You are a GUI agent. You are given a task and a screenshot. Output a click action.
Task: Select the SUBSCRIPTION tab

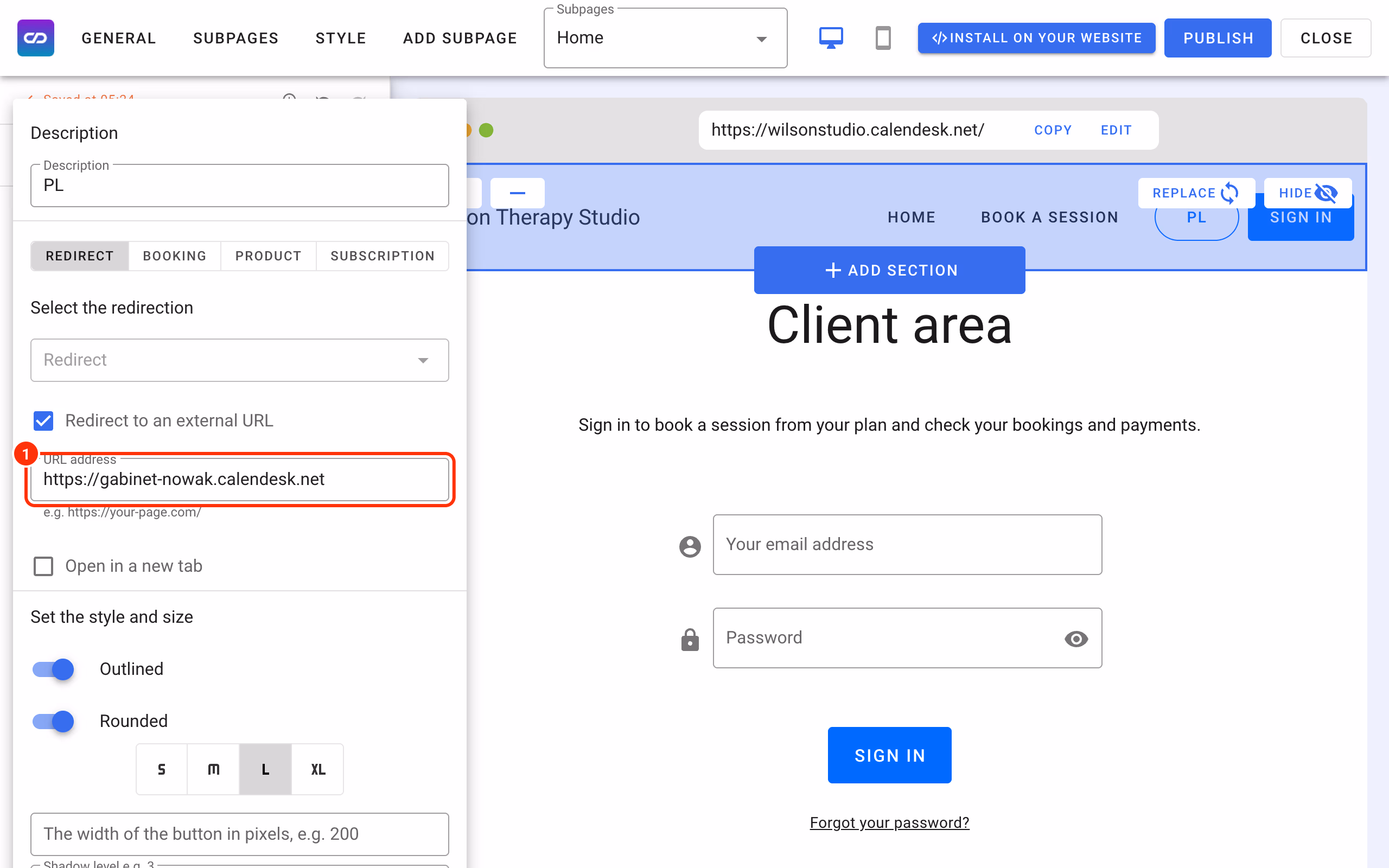[383, 256]
